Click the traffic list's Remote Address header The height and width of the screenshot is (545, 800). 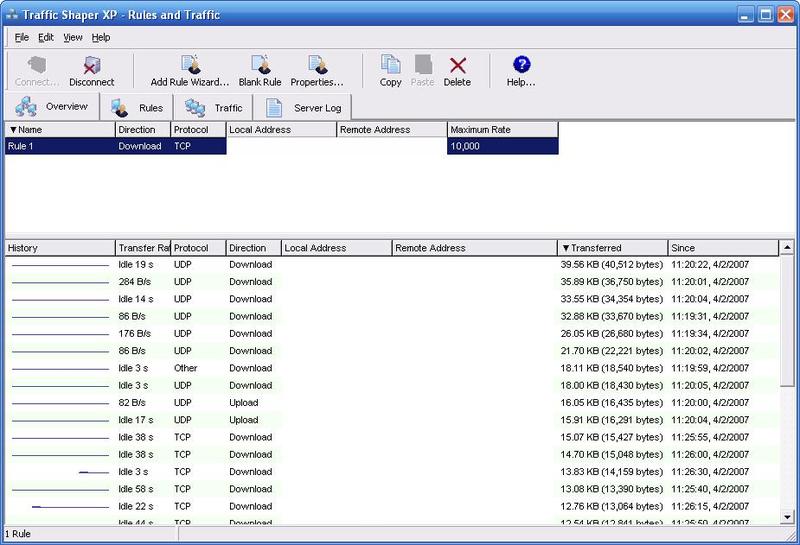point(475,248)
